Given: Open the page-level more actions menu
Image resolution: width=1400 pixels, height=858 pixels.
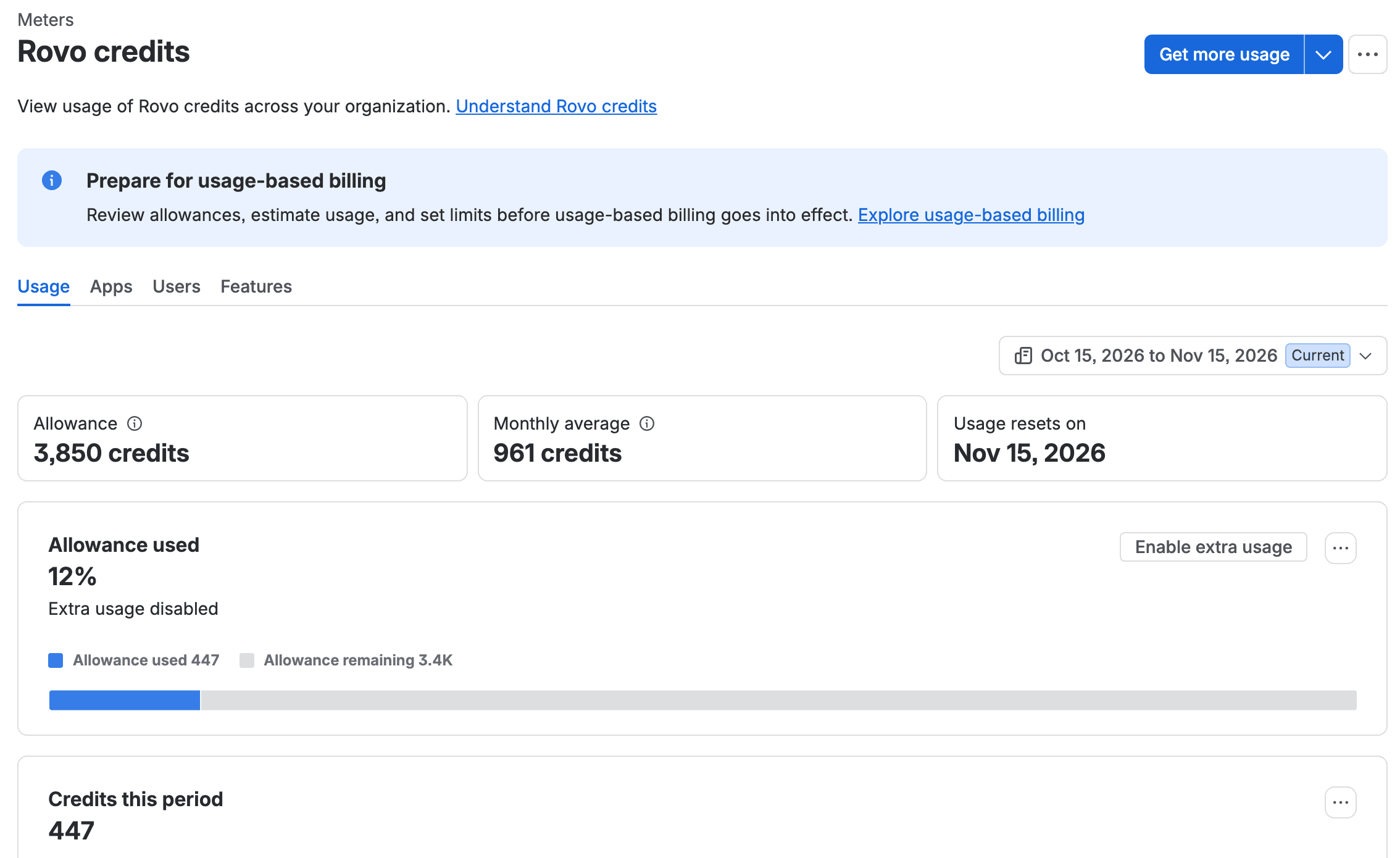Looking at the screenshot, I should tap(1368, 54).
